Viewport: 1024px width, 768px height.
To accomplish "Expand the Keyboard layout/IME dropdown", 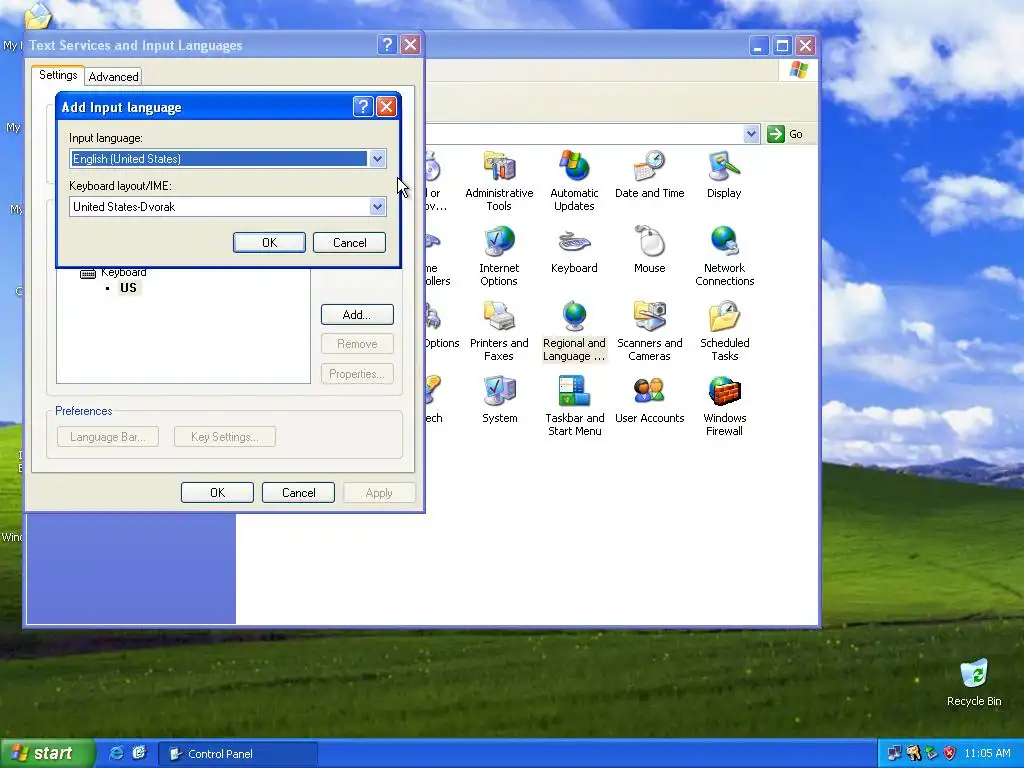I will click(377, 207).
